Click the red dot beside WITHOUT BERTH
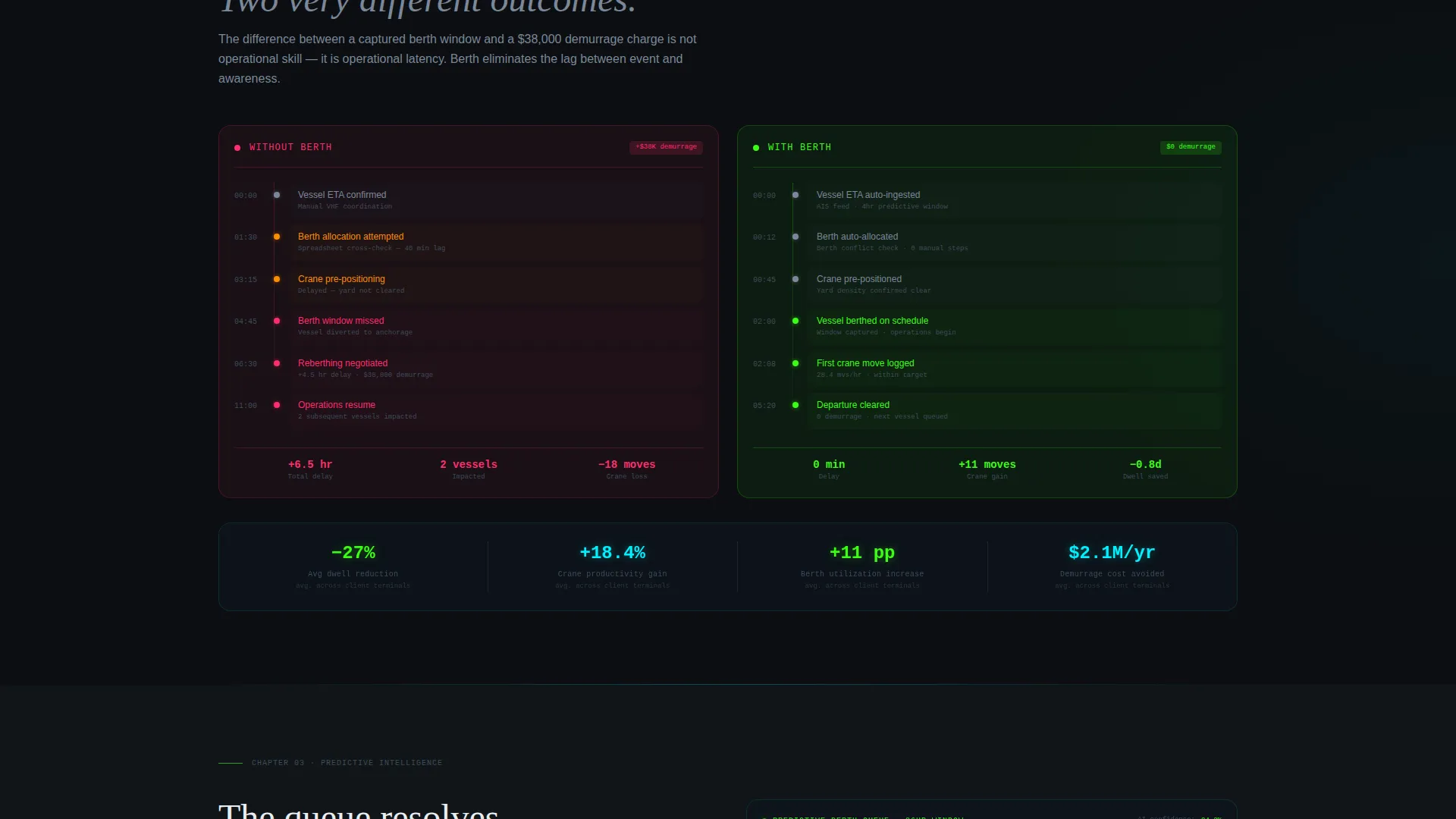 point(237,148)
